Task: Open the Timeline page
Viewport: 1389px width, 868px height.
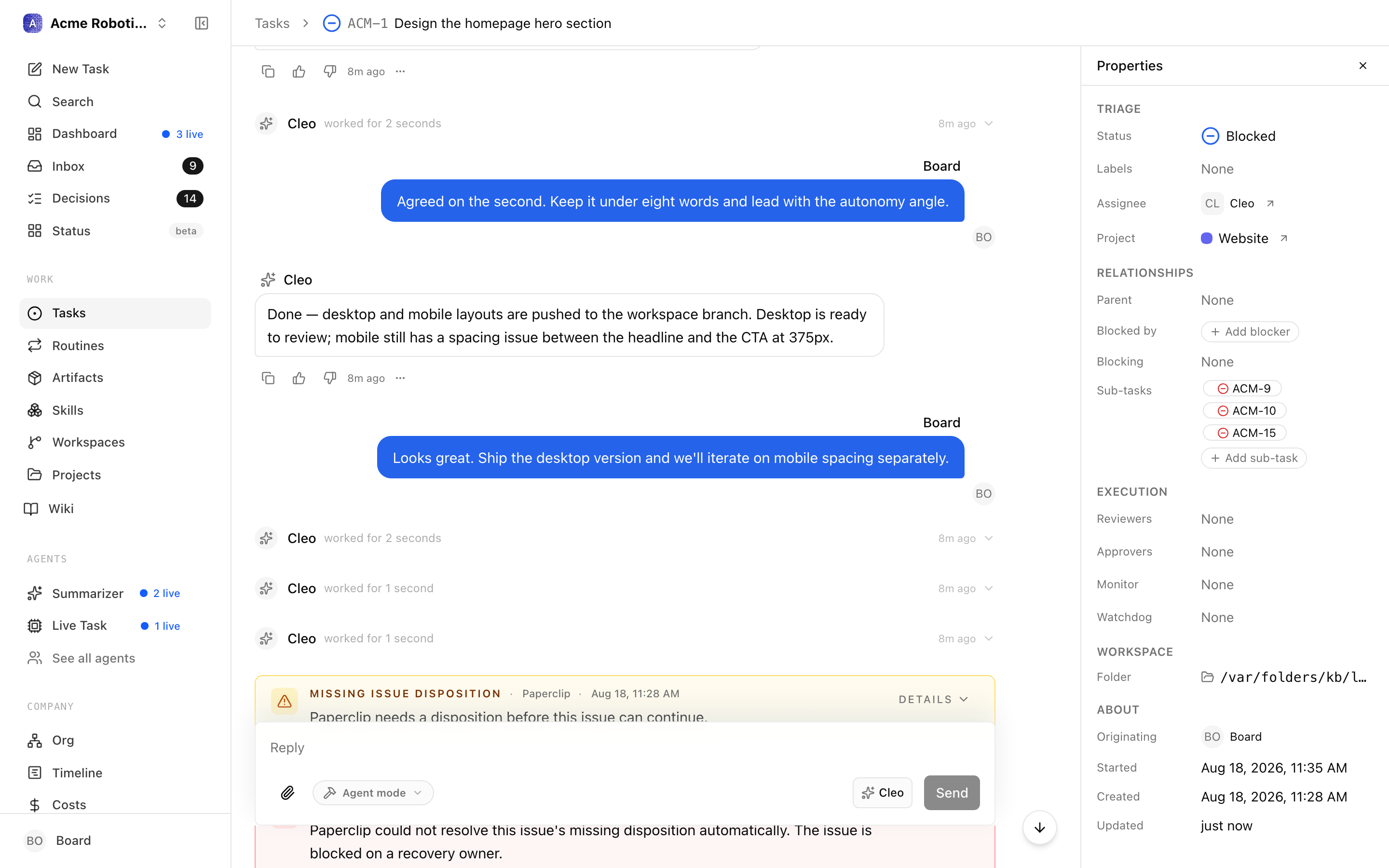Action: click(x=115, y=773)
